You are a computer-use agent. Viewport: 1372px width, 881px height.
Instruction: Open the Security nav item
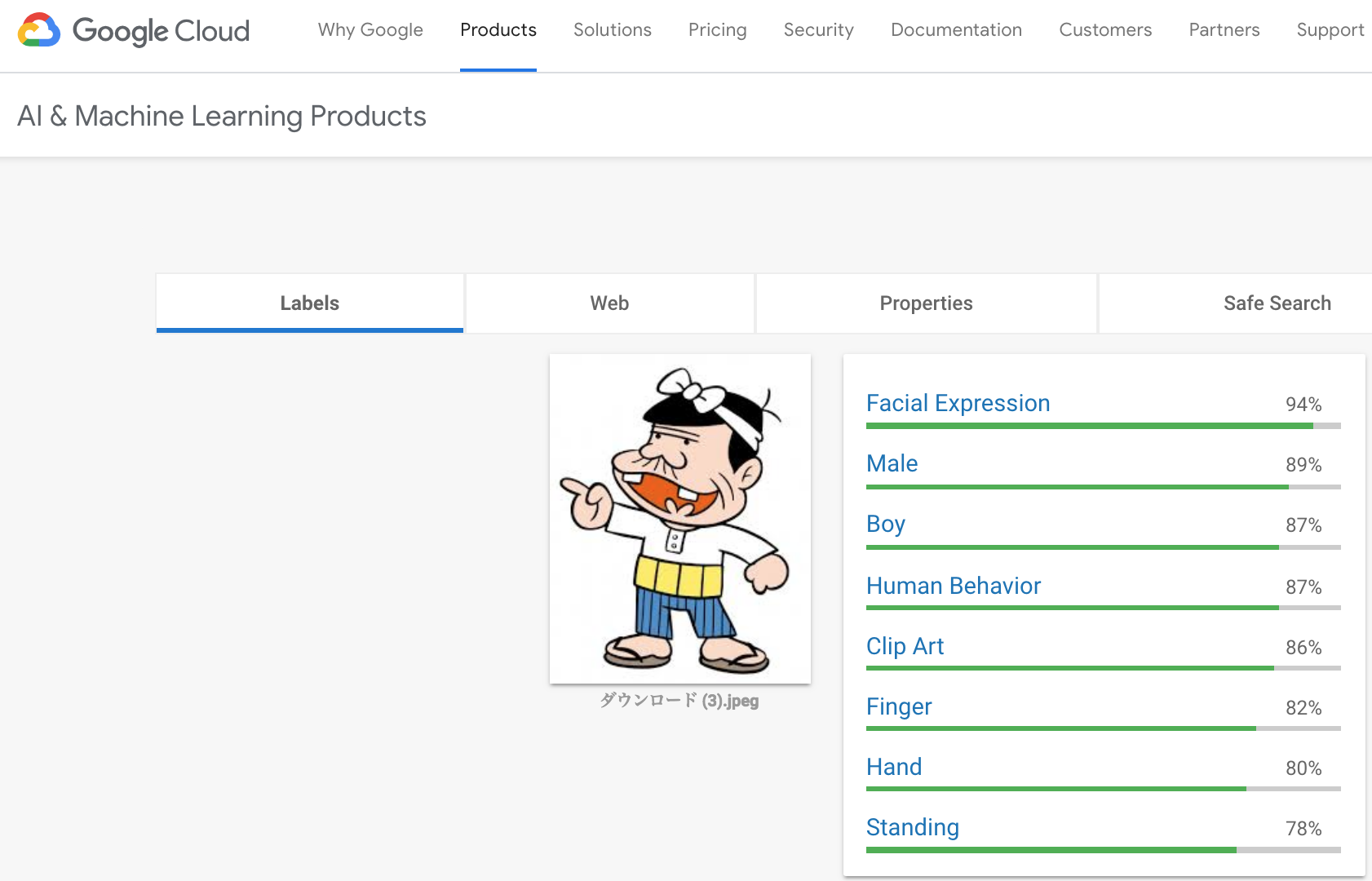click(819, 30)
